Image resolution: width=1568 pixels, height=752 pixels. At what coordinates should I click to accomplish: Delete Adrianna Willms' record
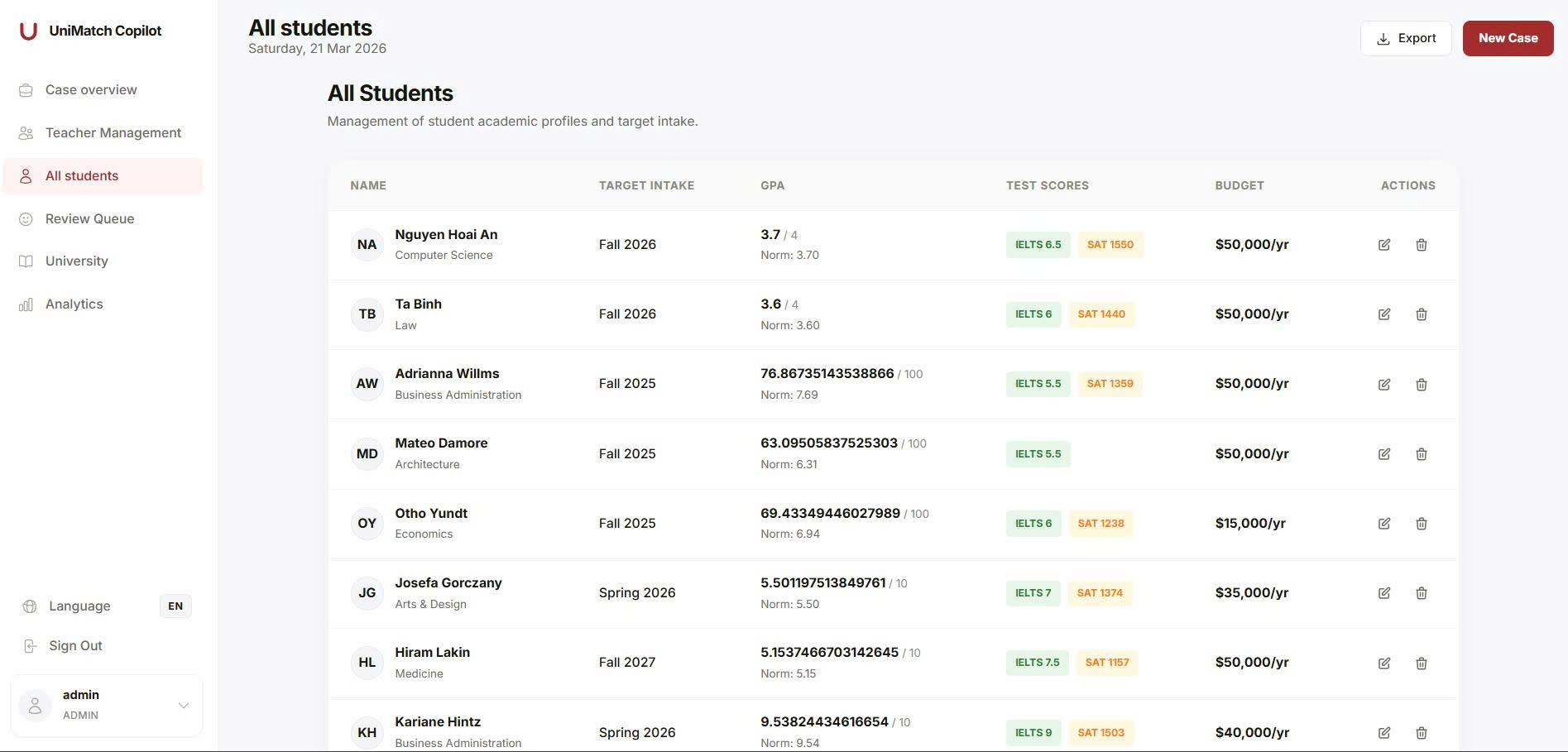click(1422, 384)
